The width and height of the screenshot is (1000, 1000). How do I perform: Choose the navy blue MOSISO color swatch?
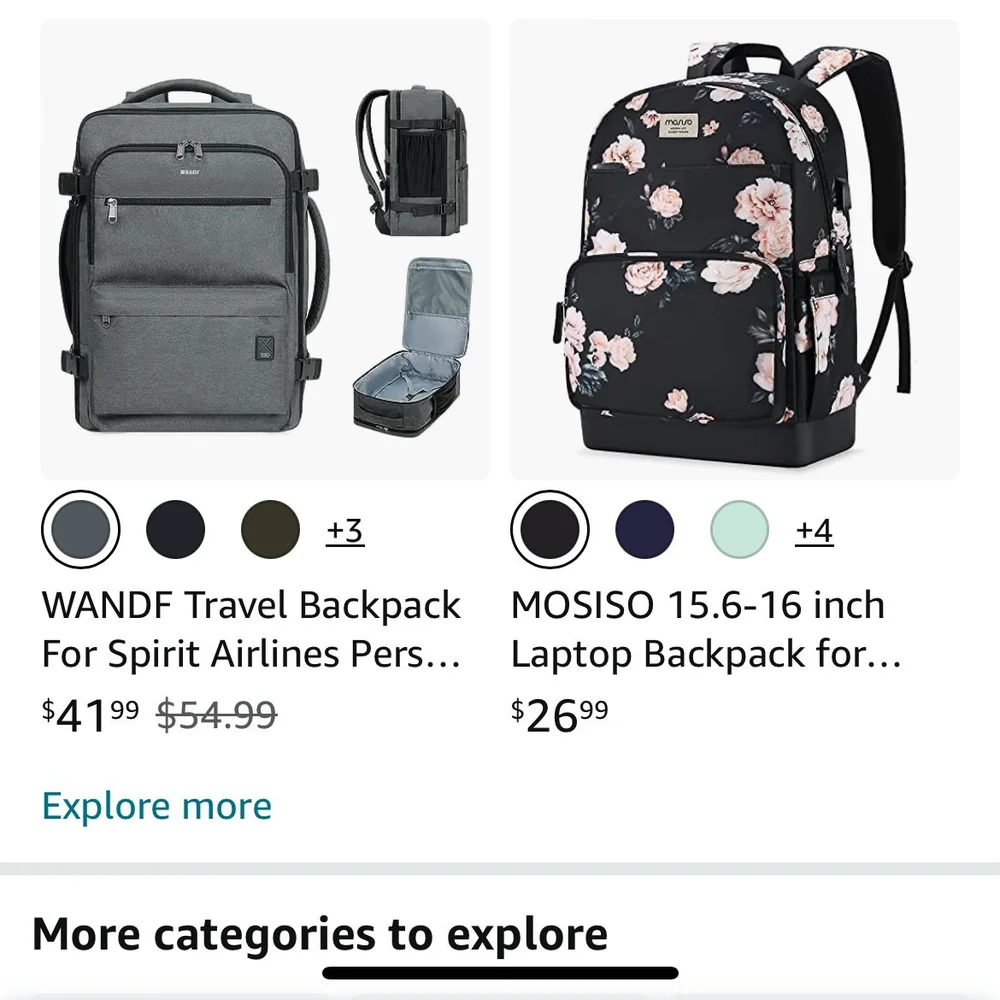[x=645, y=529]
